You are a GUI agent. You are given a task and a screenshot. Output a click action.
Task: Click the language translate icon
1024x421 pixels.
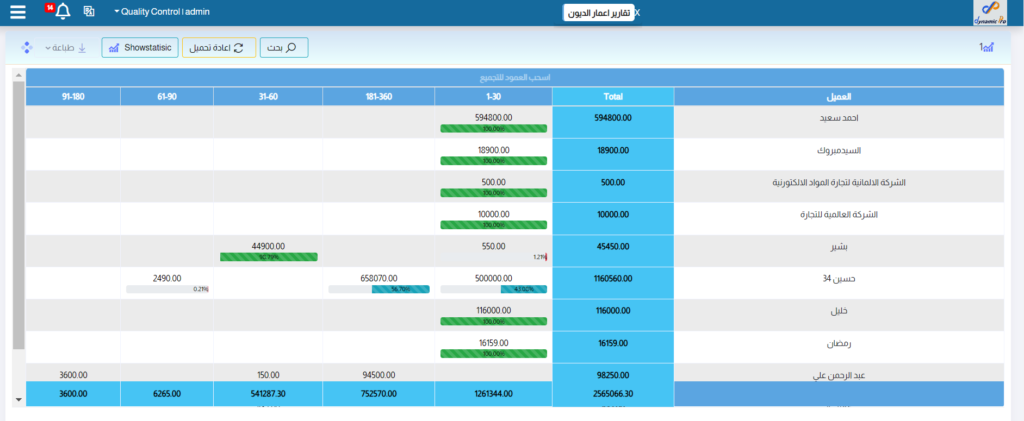coord(89,12)
